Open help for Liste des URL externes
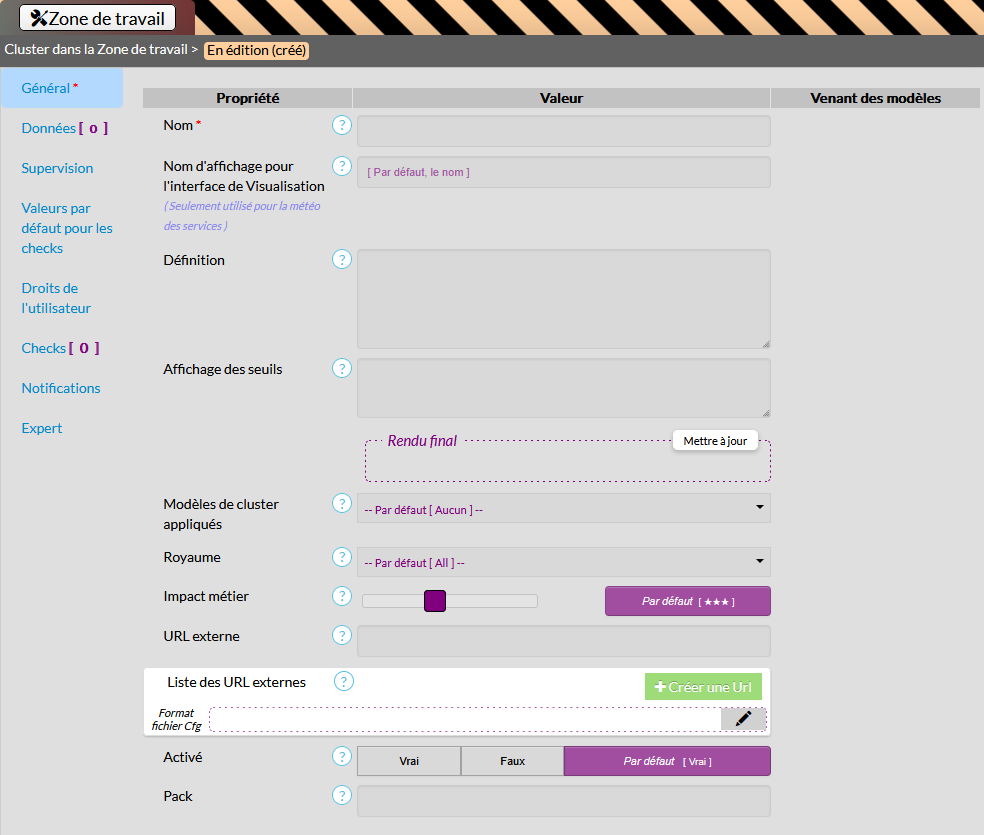The image size is (984, 835). 344,682
